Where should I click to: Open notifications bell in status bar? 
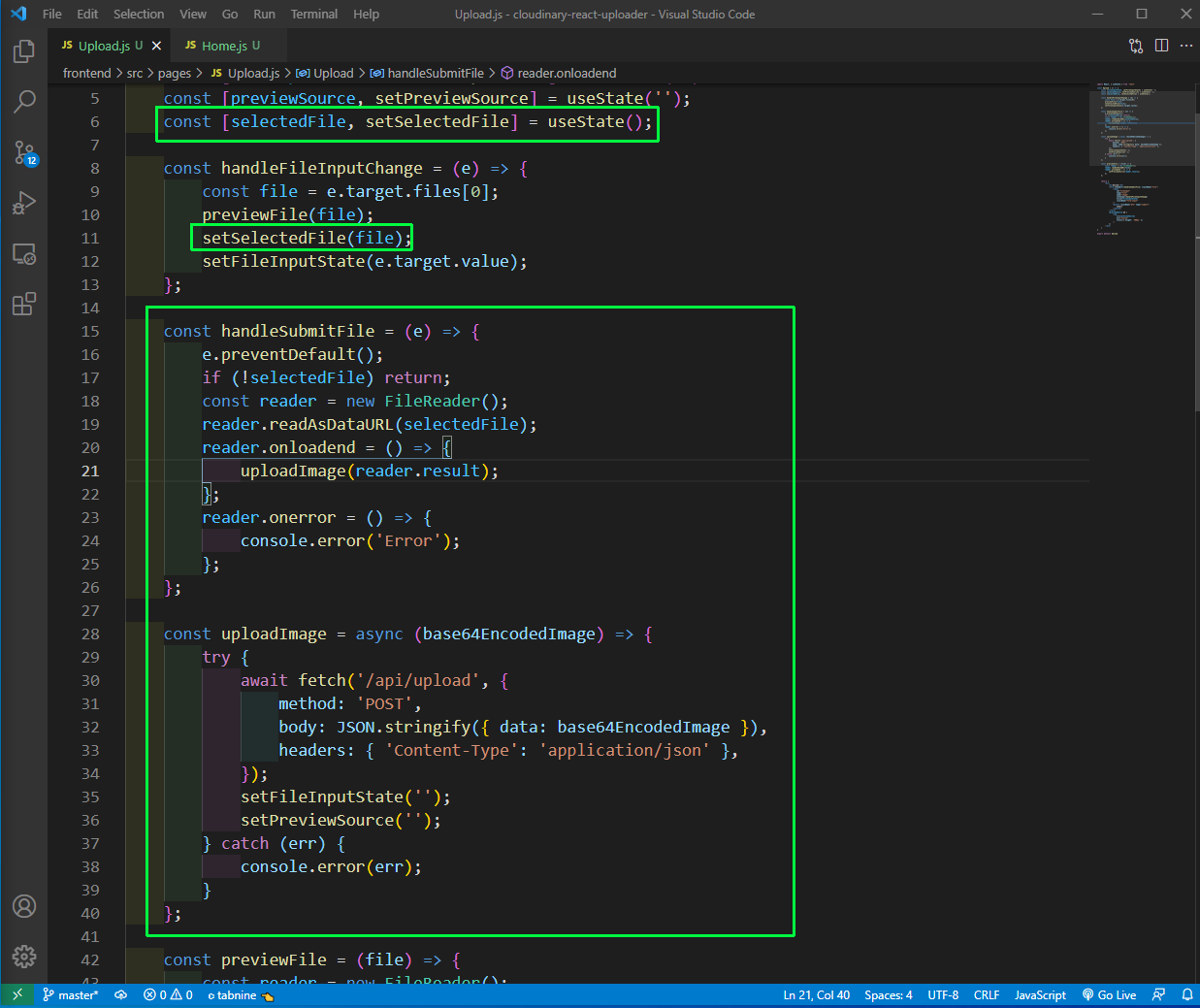coord(1186,994)
